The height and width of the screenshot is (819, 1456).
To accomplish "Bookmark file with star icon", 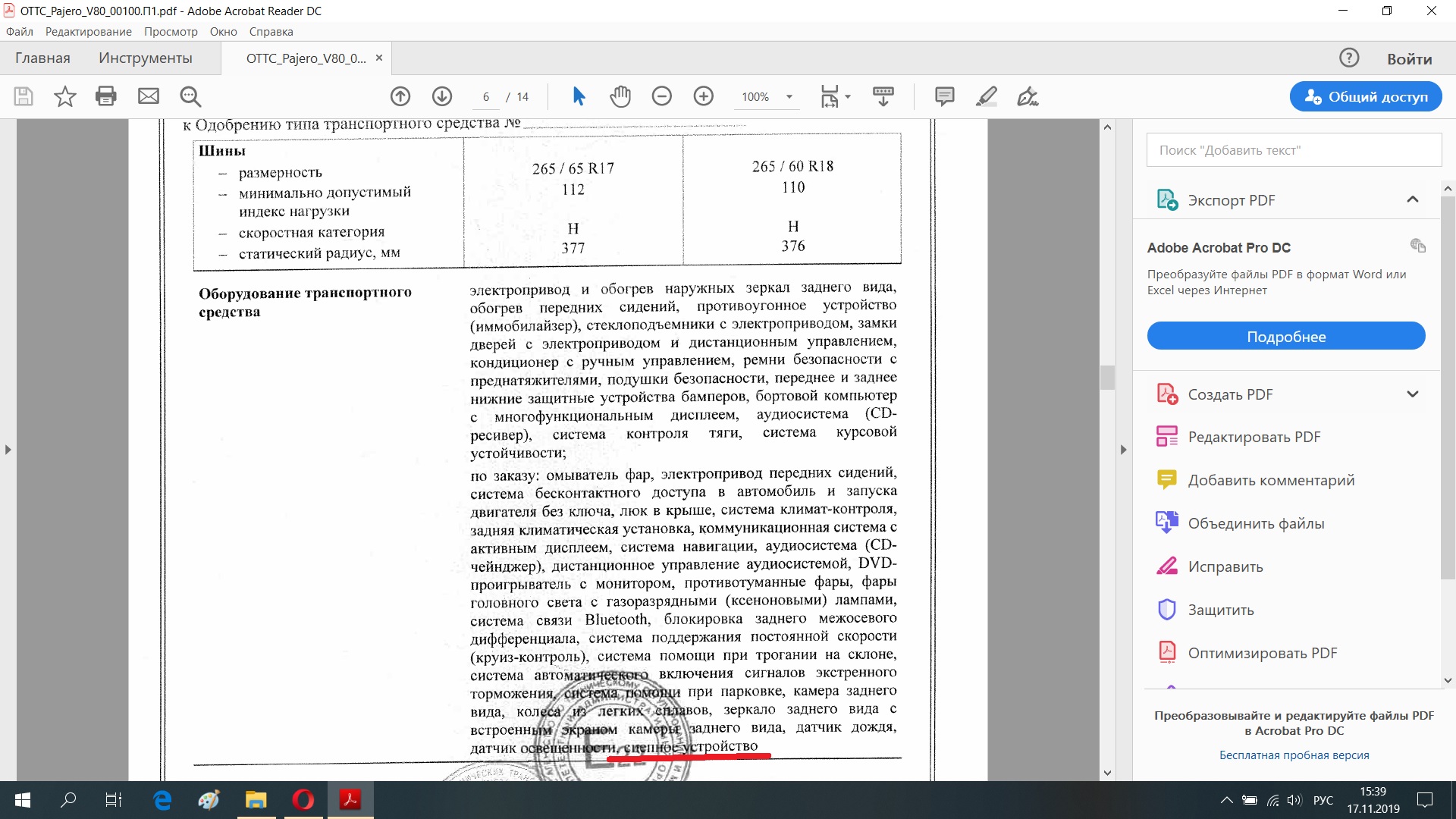I will point(65,96).
